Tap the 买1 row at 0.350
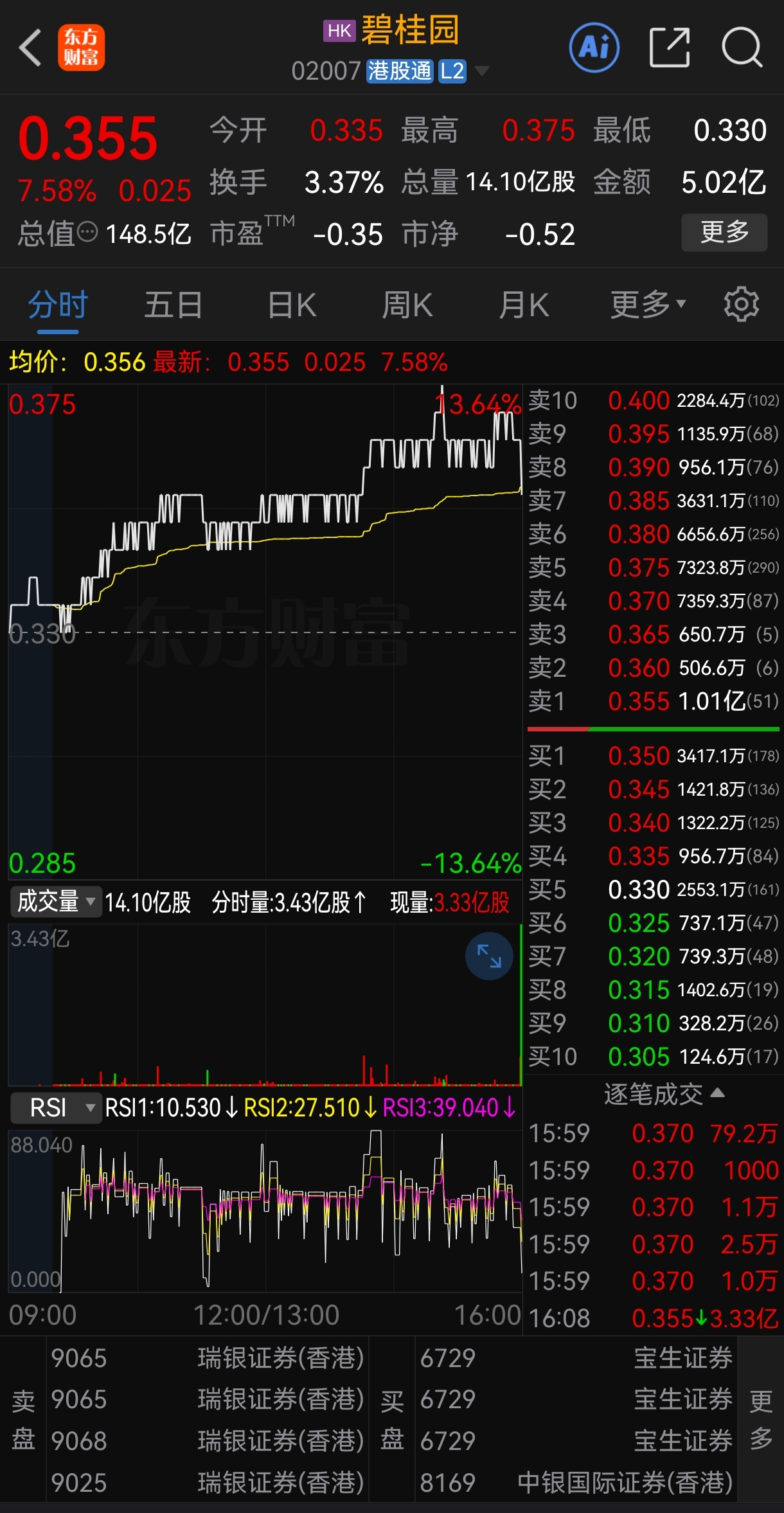 click(x=654, y=756)
